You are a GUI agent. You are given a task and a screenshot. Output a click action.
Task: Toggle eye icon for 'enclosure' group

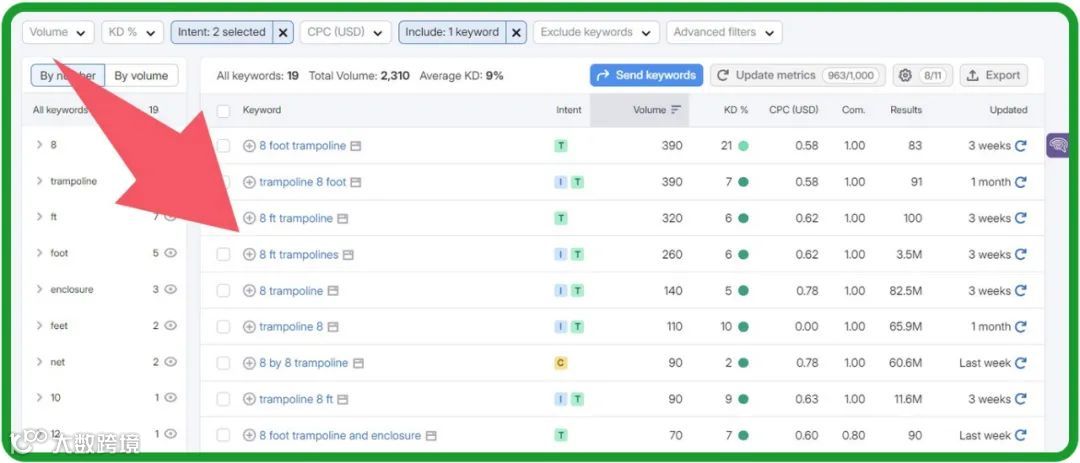click(170, 289)
